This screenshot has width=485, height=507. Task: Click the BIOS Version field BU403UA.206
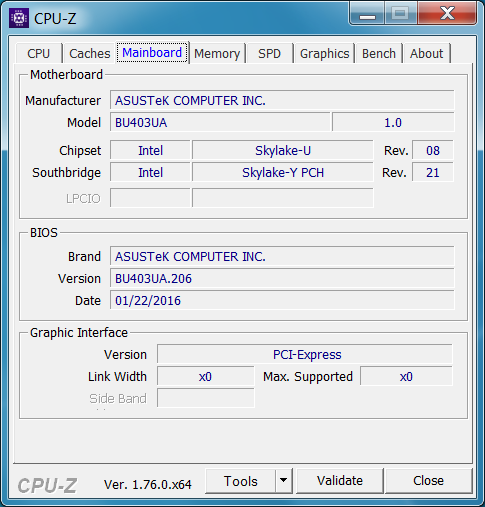coord(282,278)
